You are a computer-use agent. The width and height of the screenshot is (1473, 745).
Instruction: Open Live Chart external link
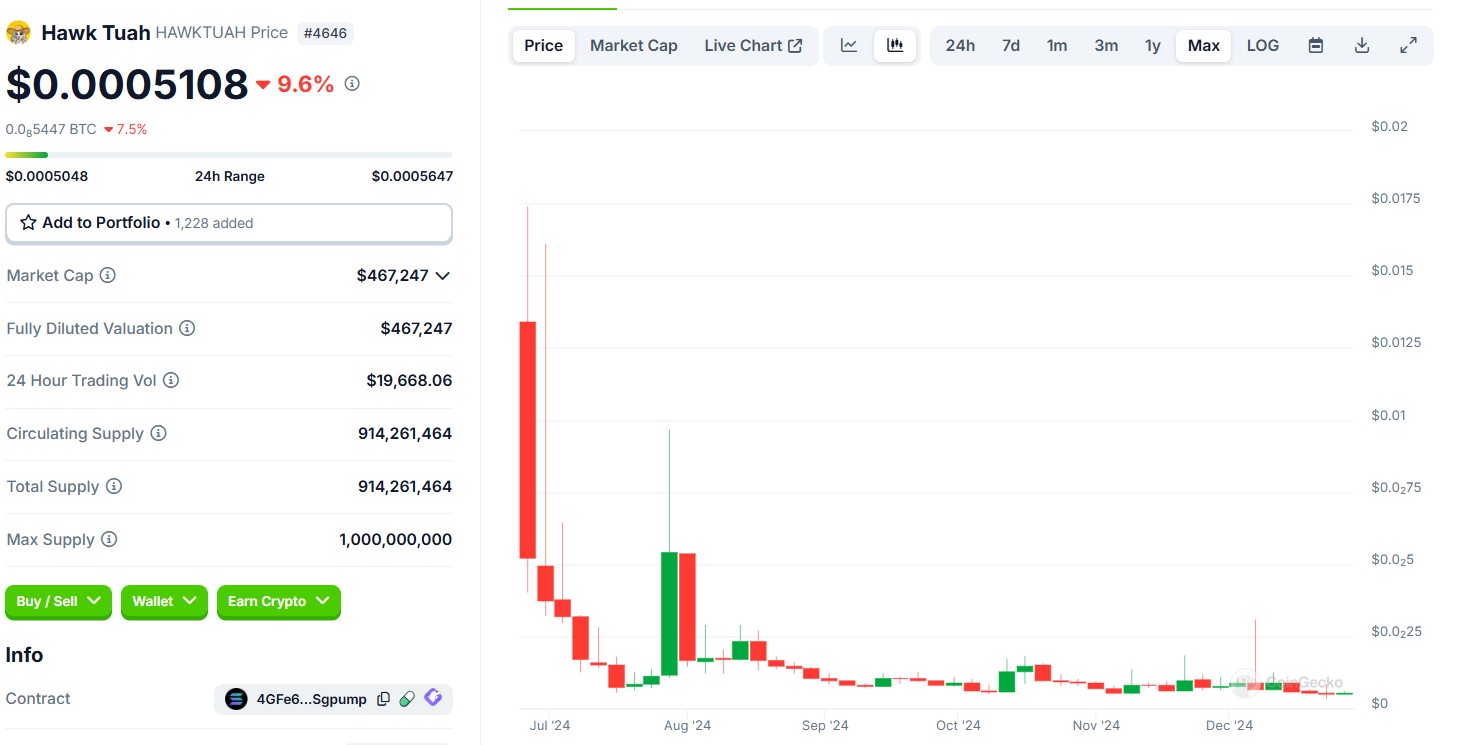(x=753, y=45)
